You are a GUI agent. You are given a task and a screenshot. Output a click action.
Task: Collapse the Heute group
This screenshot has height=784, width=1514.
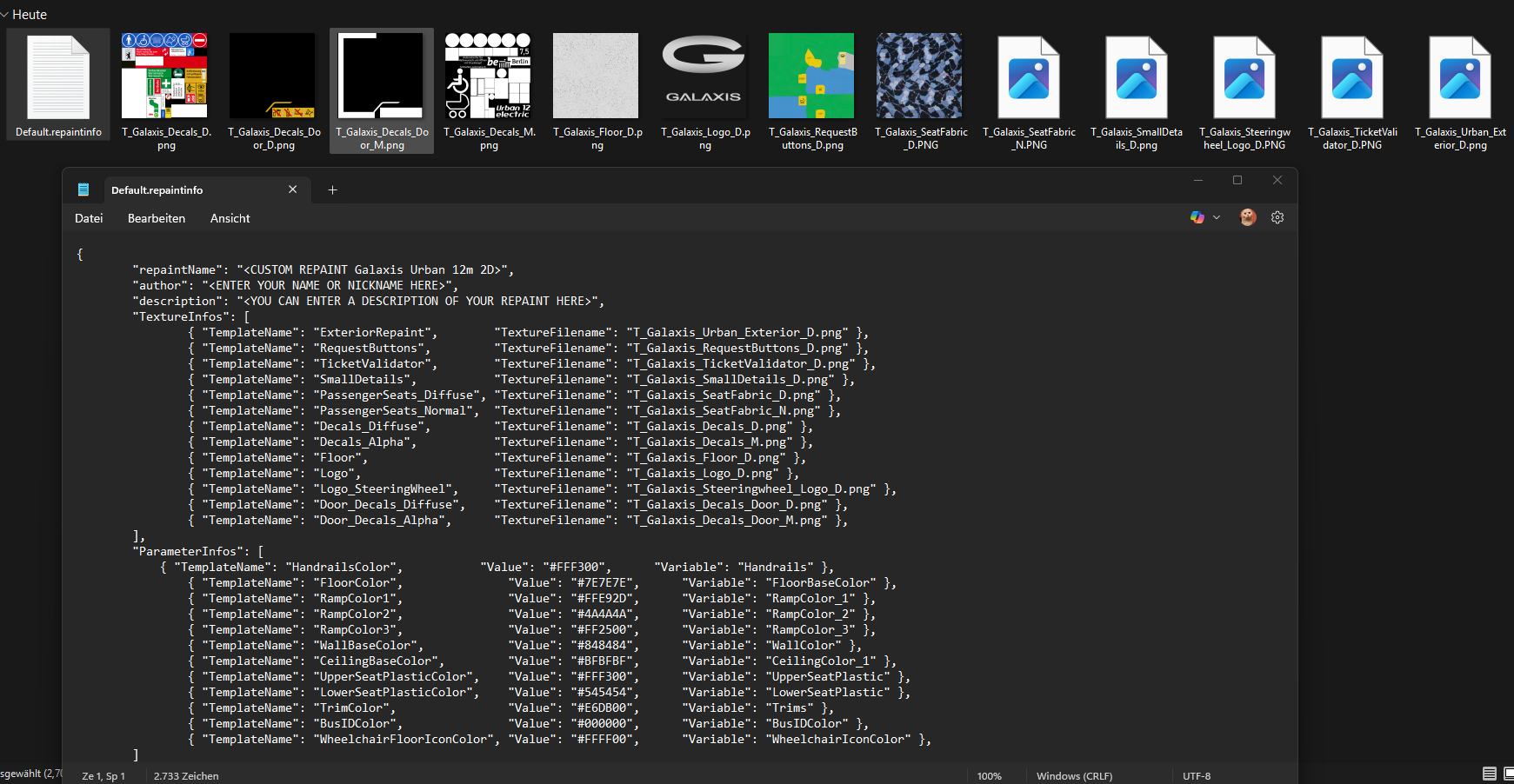[x=5, y=15]
